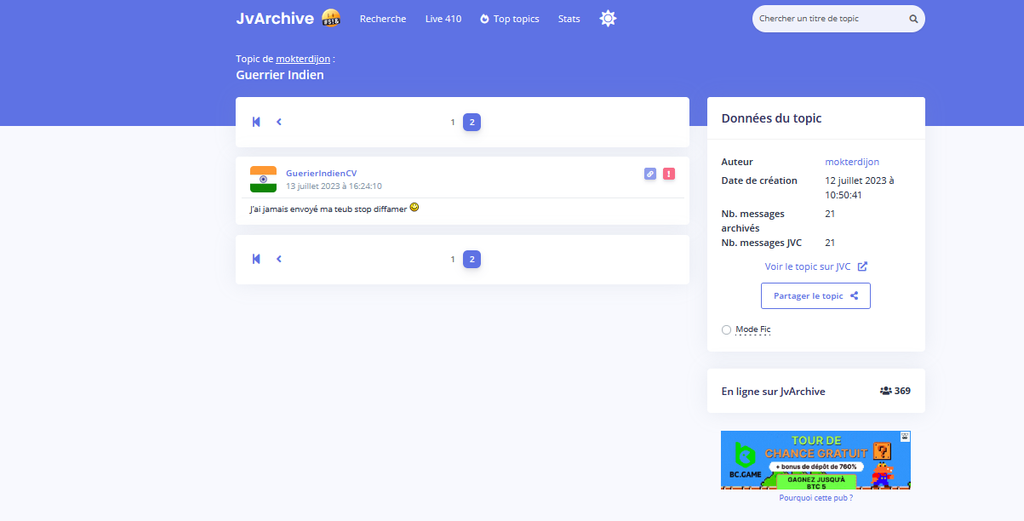
Task: Open the BC.GAME advertisement banner
Action: [816, 460]
